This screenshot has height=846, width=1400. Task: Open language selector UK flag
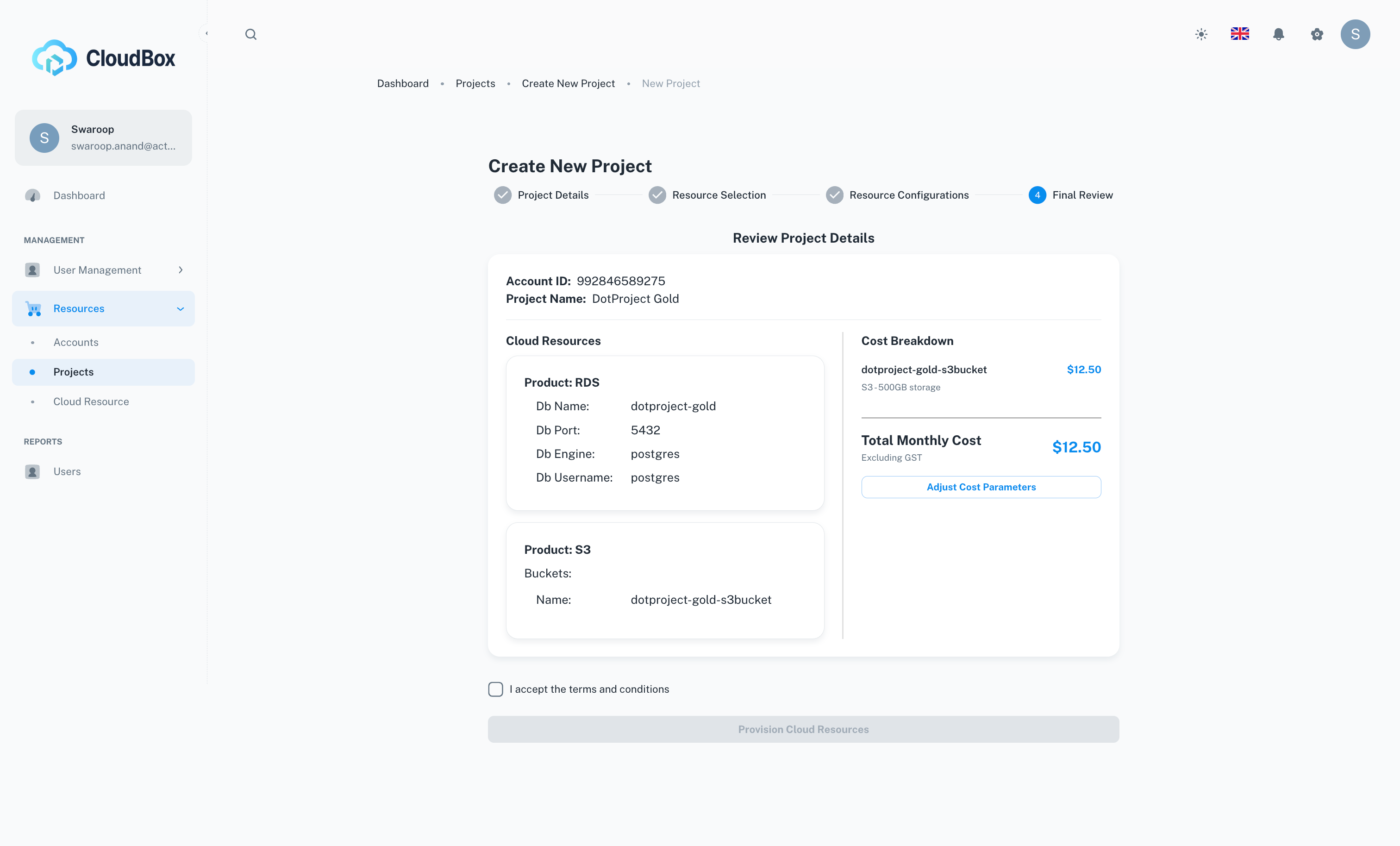click(1240, 34)
